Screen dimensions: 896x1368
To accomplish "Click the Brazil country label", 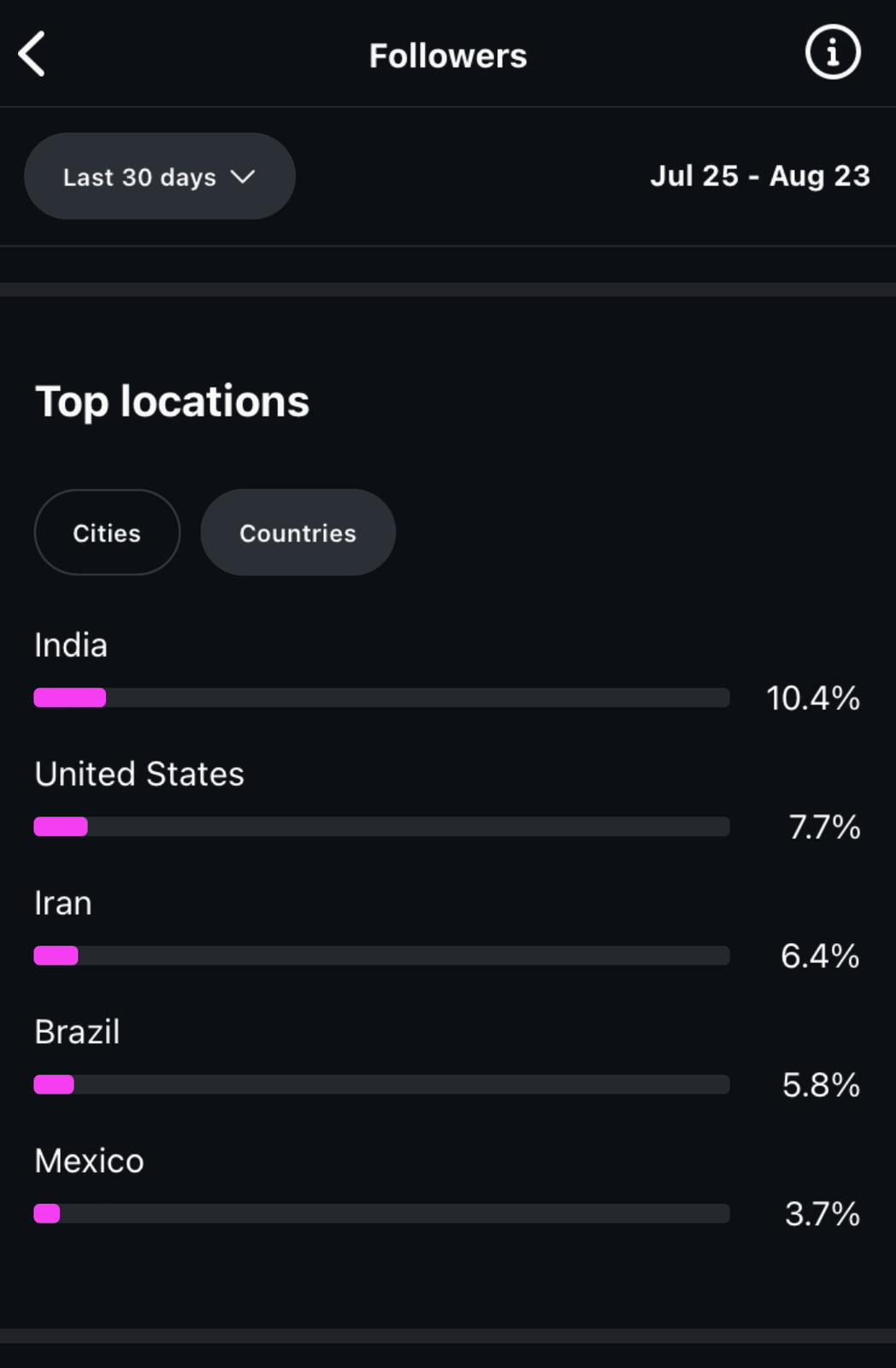I will (x=77, y=1033).
